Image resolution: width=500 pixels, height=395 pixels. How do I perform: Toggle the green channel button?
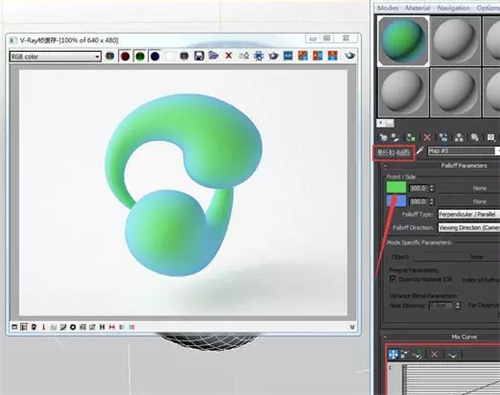140,56
